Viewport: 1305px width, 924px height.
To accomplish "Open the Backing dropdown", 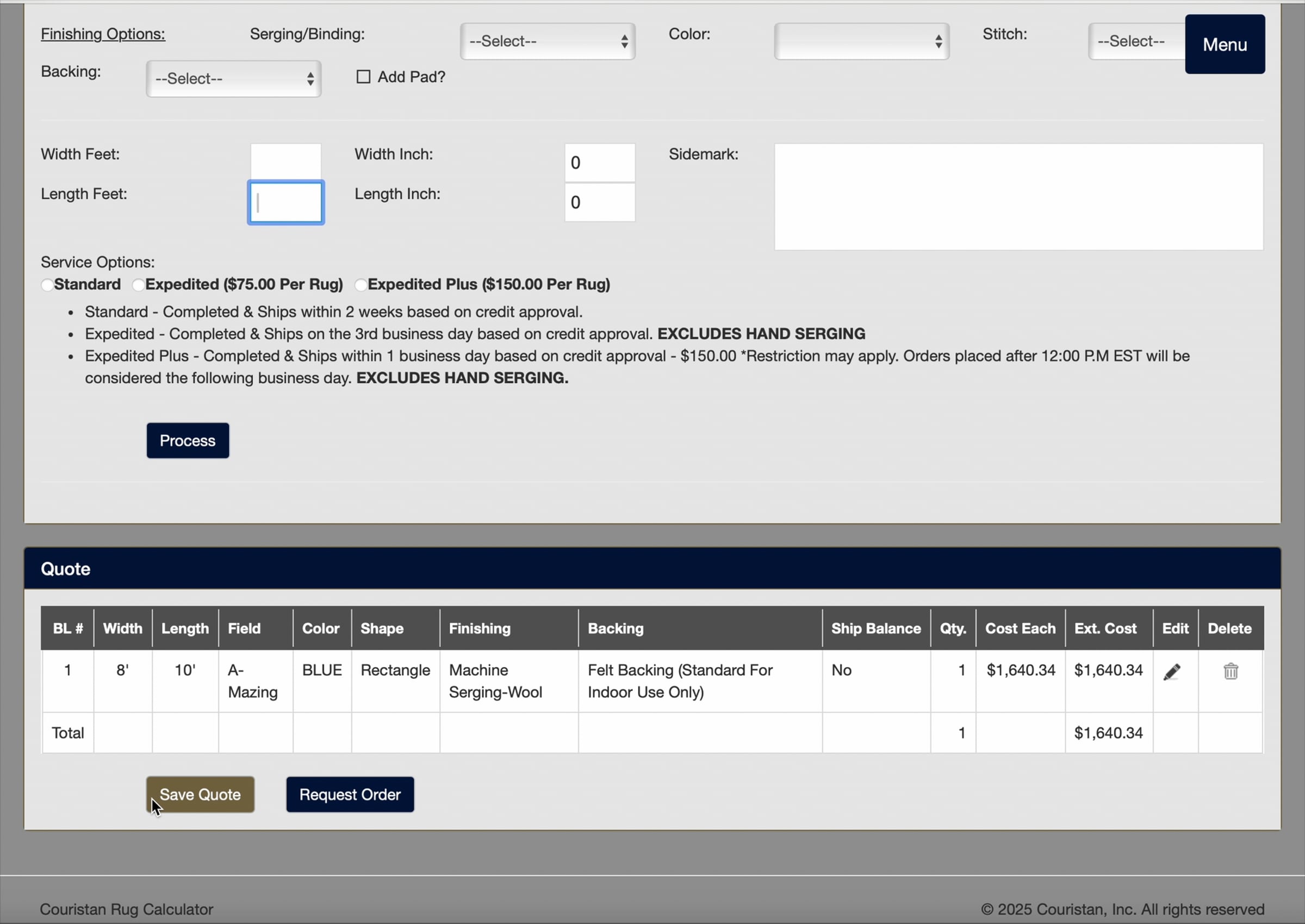I will [233, 78].
